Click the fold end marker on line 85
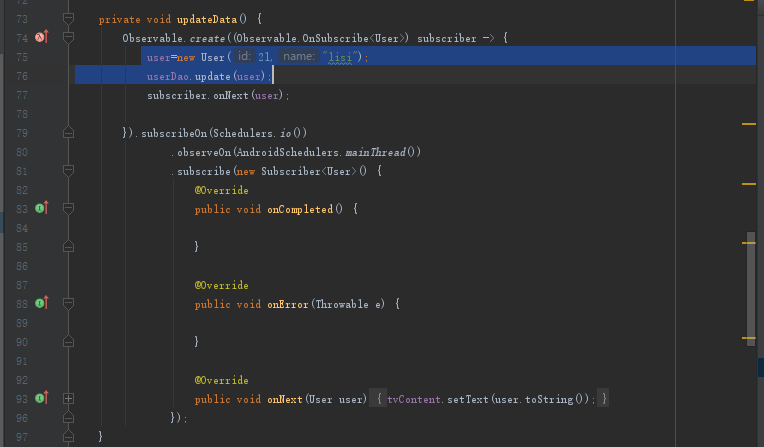 (68, 247)
